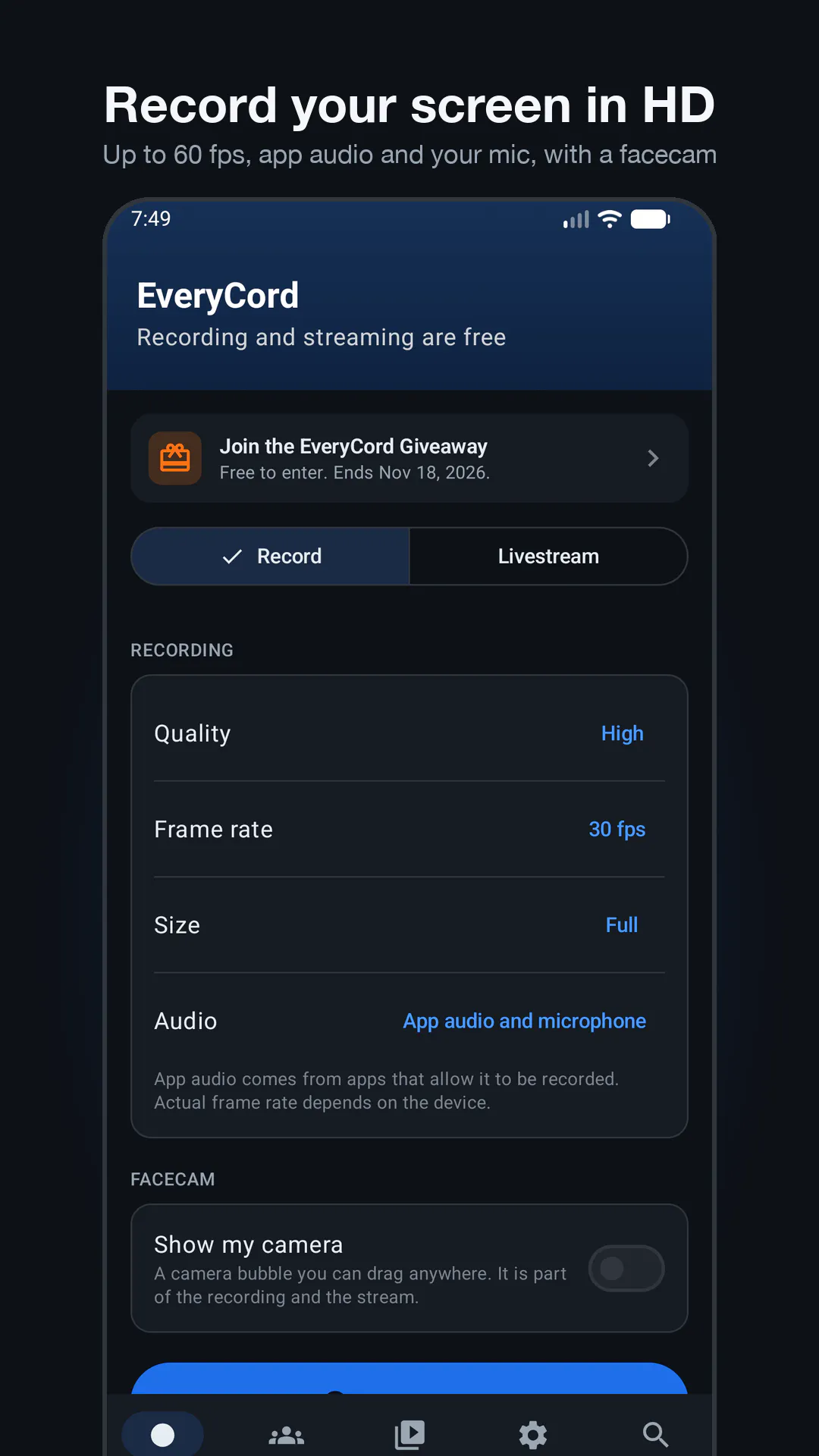Tap the camera bubble description text
819x1456 pixels.
(360, 1285)
